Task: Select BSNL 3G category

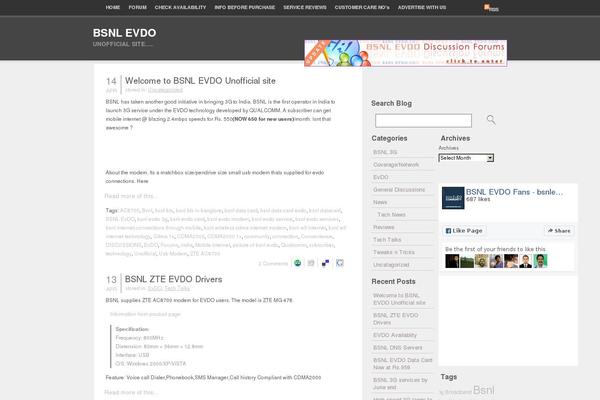Action: click(x=385, y=152)
